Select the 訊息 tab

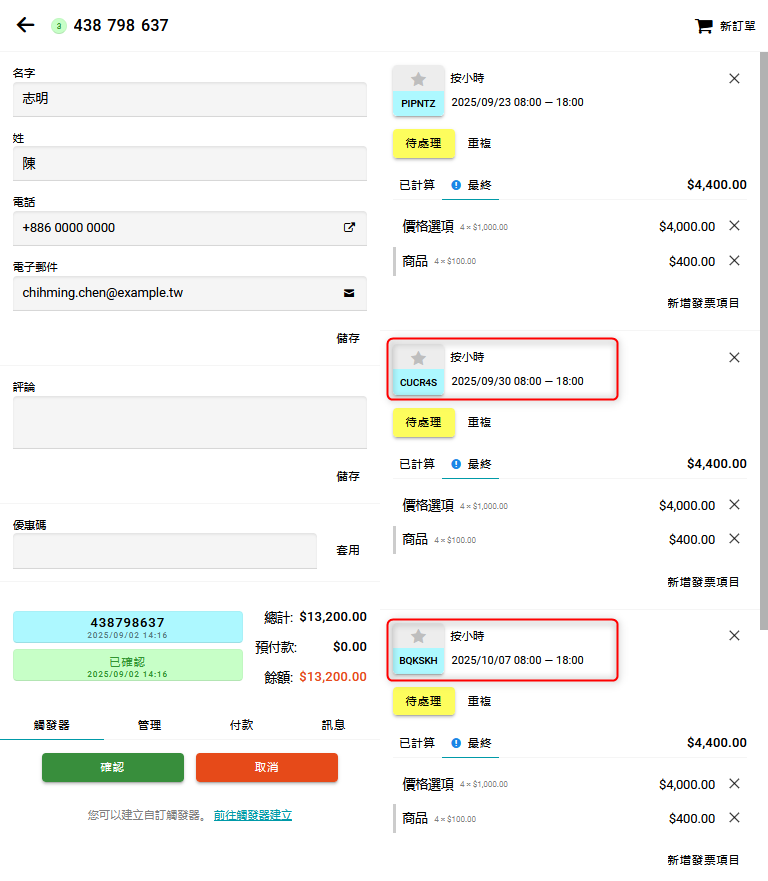[333, 725]
